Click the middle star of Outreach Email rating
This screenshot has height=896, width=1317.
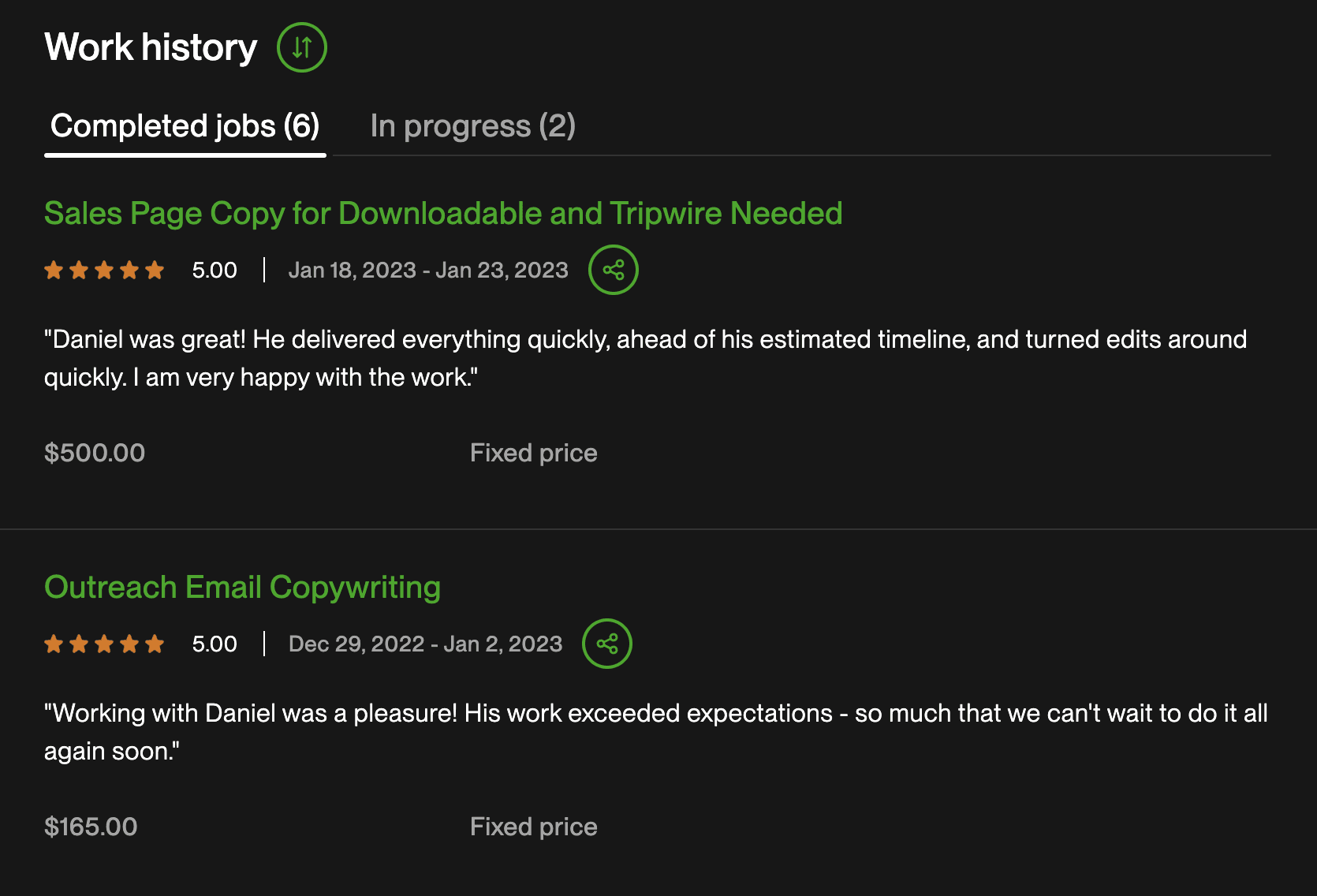coord(104,643)
